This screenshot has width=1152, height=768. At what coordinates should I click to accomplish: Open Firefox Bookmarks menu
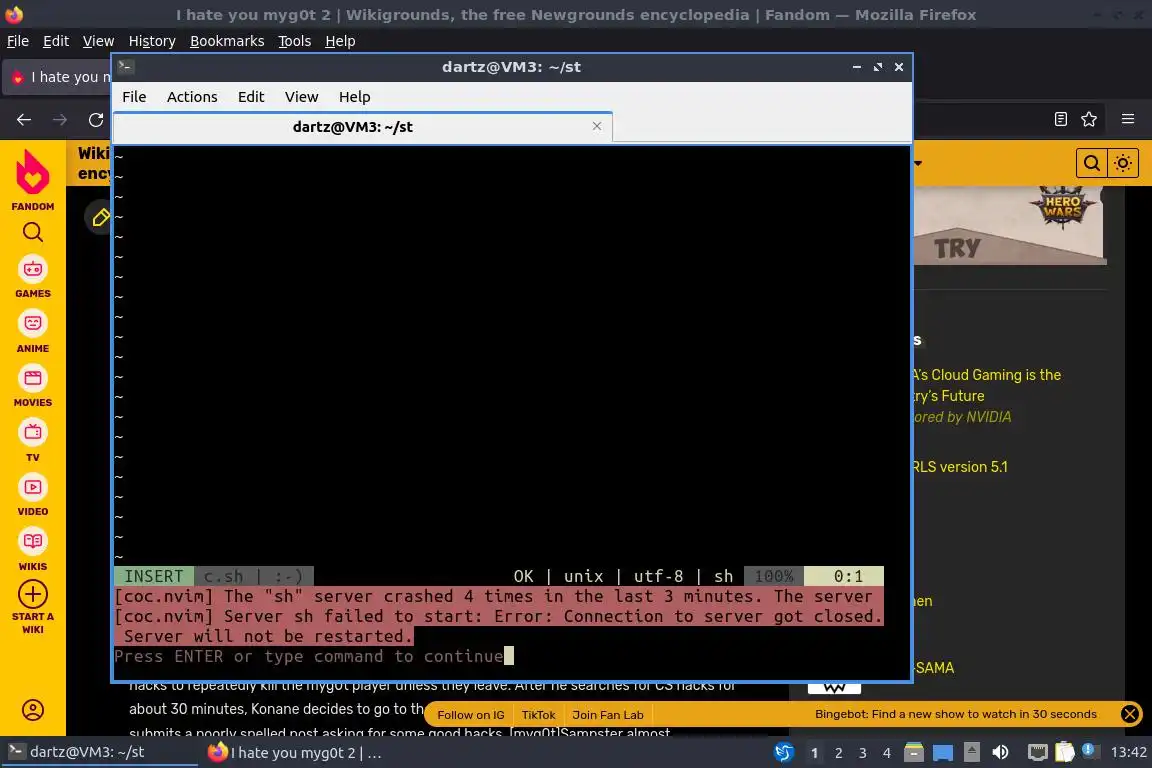[227, 41]
